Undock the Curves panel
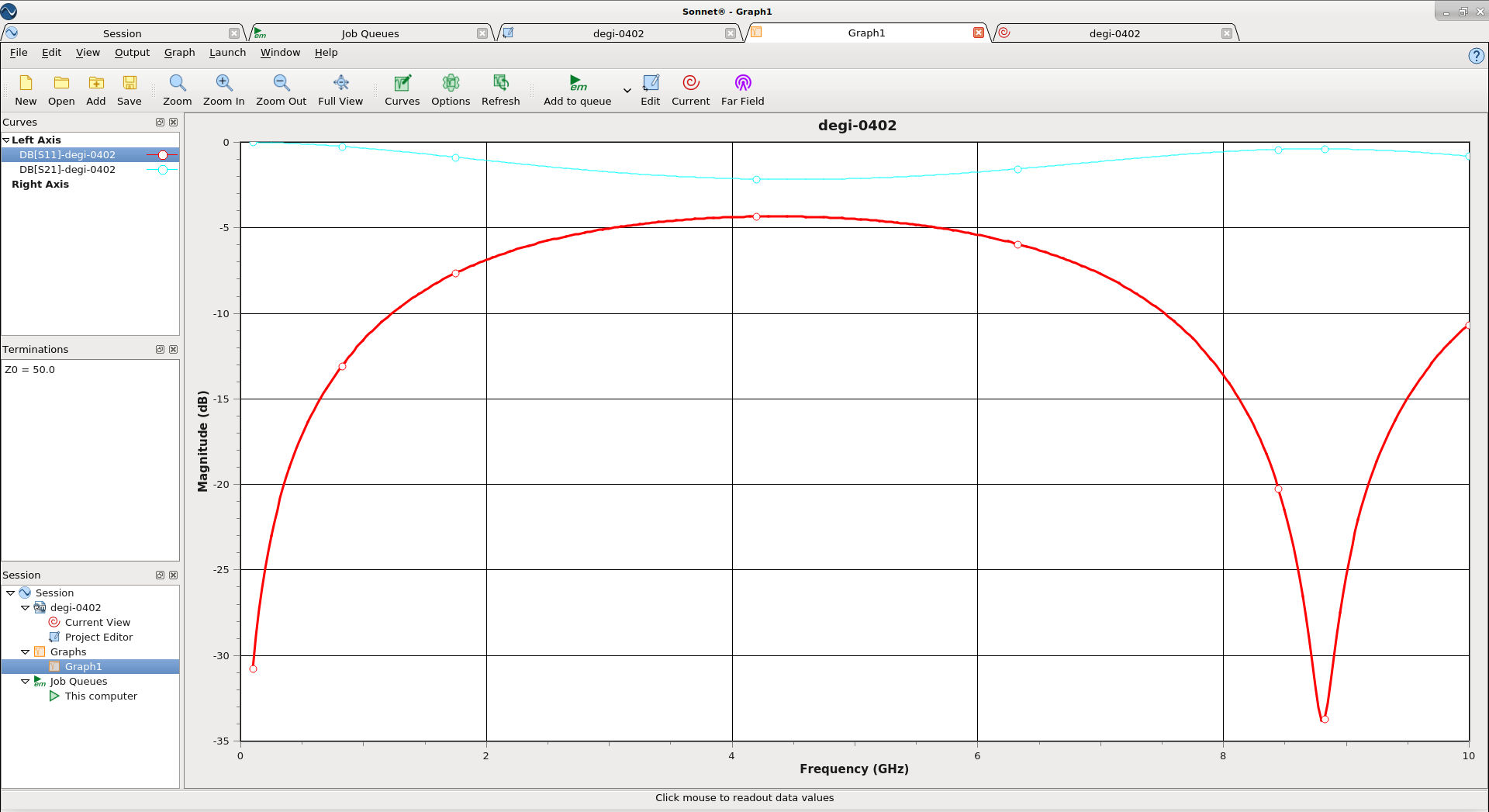This screenshot has height=812, width=1489. [x=160, y=123]
